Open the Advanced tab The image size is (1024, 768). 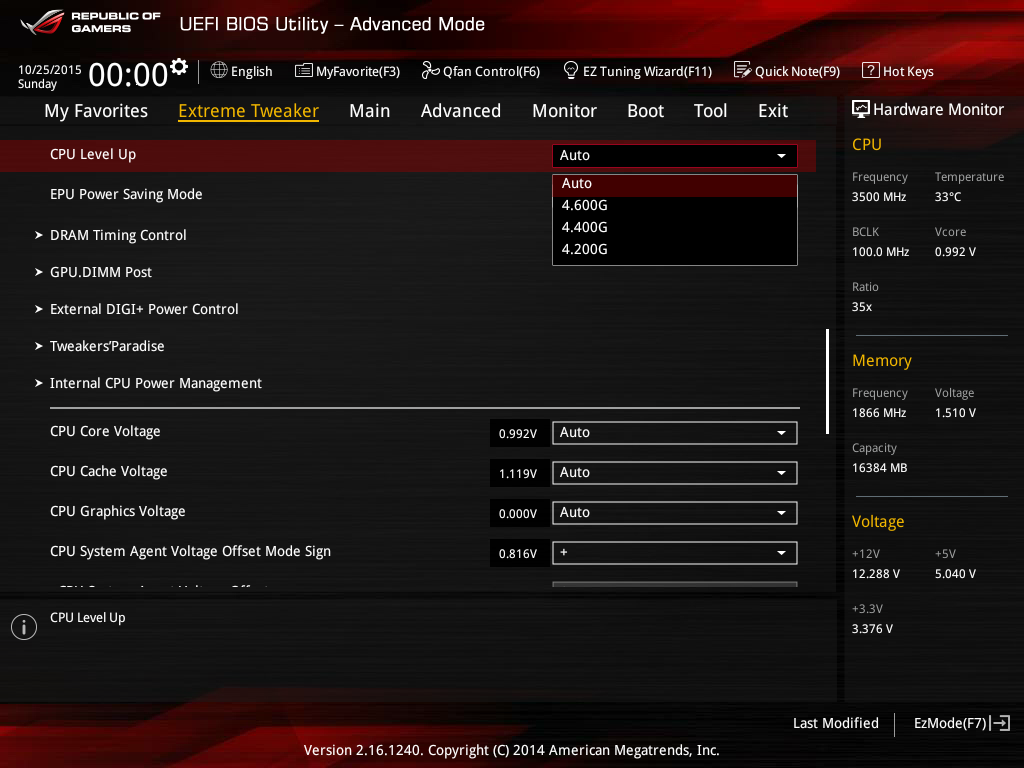pyautogui.click(x=460, y=111)
